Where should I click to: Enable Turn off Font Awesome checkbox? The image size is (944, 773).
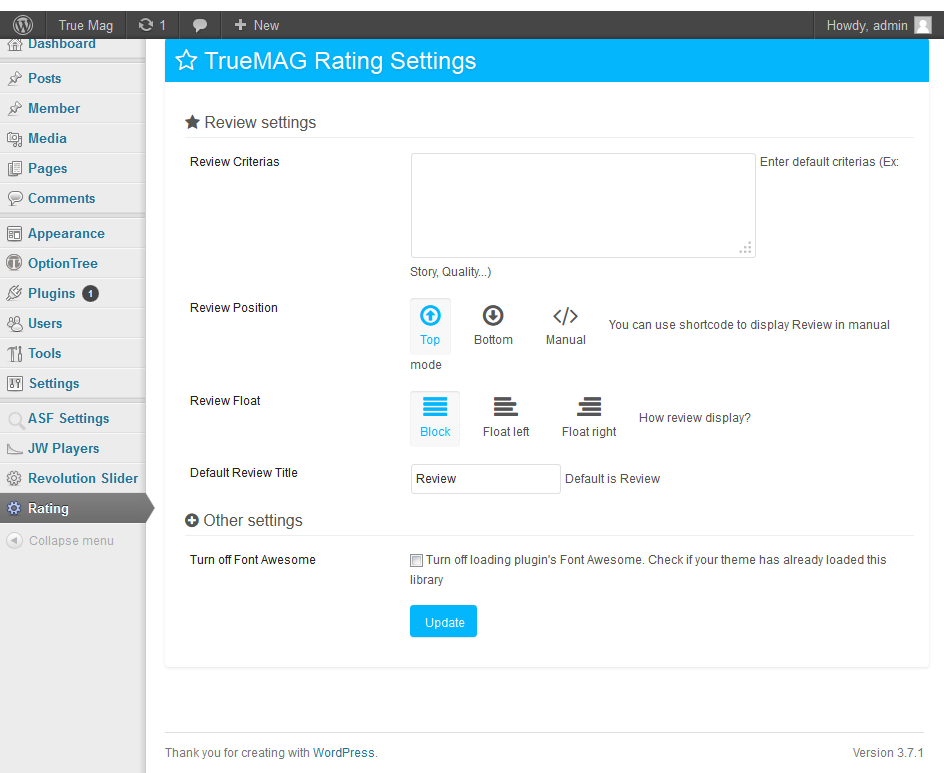pyautogui.click(x=416, y=561)
